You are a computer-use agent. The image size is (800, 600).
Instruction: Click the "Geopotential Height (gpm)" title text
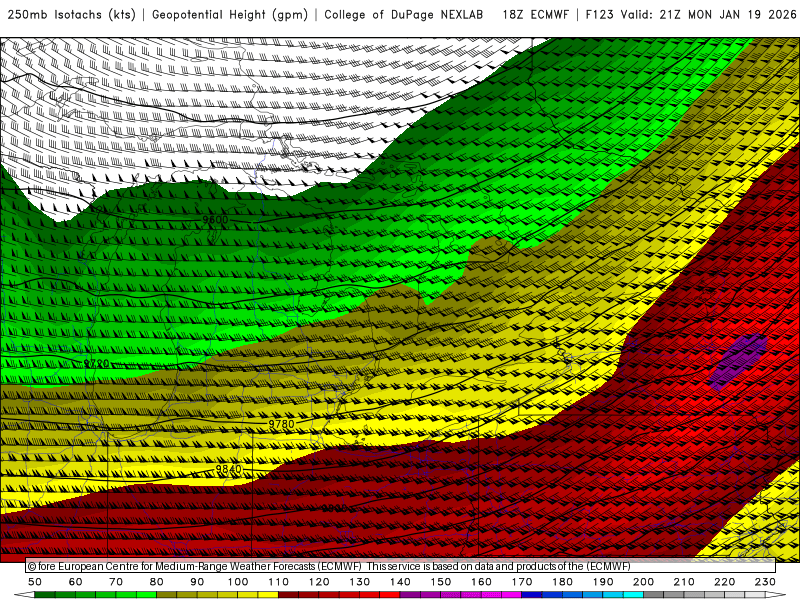(230, 15)
